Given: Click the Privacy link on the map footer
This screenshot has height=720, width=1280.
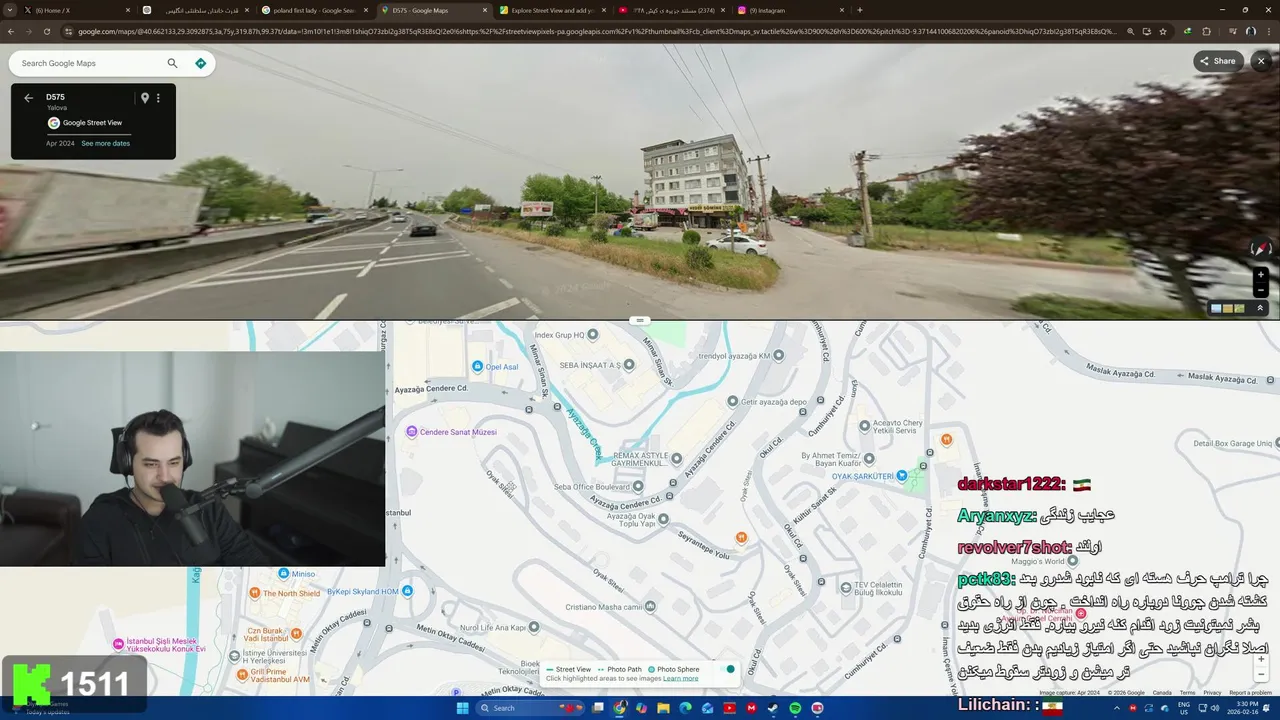Looking at the screenshot, I should [x=1212, y=692].
